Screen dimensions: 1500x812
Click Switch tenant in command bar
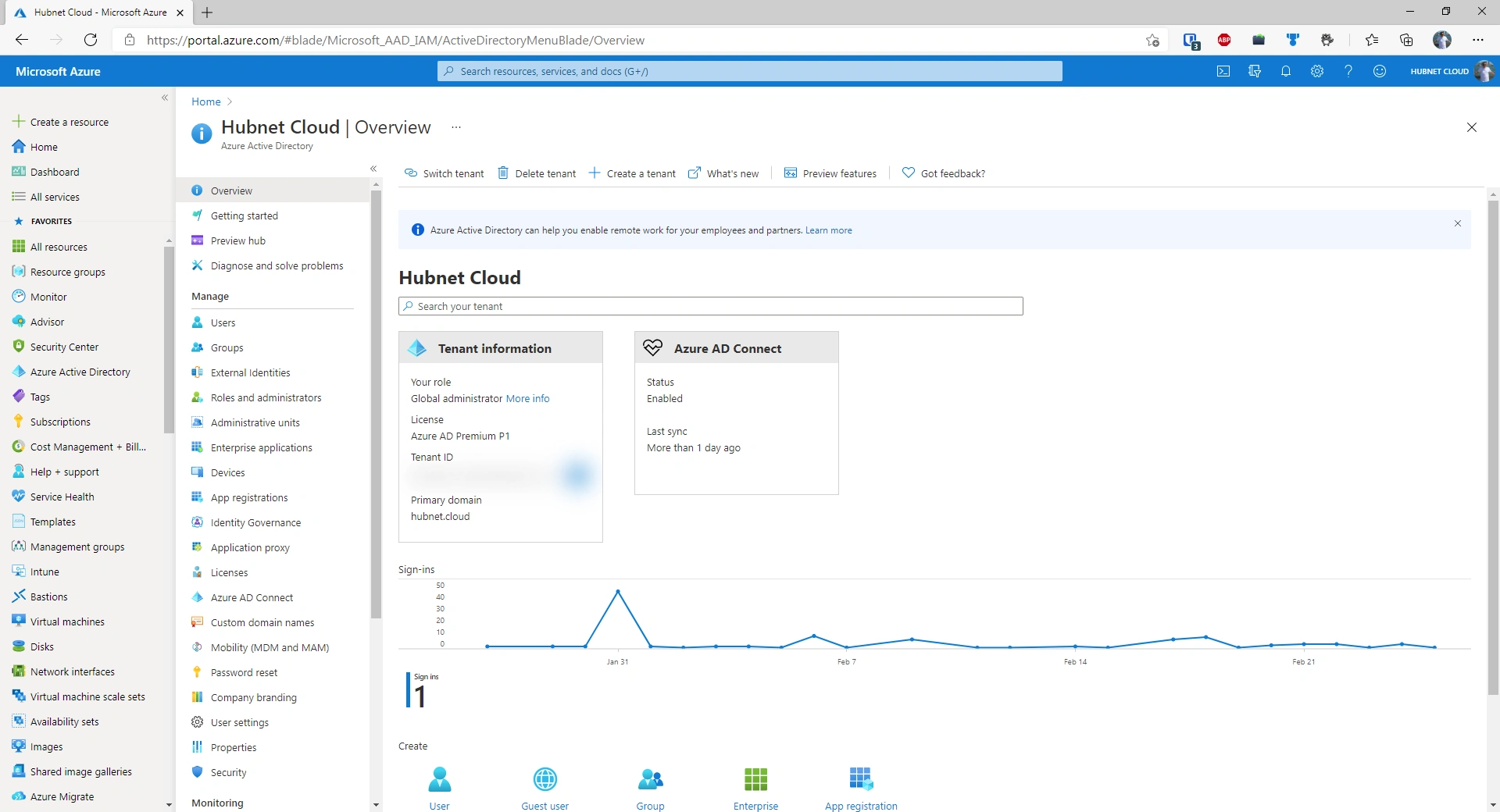tap(445, 173)
